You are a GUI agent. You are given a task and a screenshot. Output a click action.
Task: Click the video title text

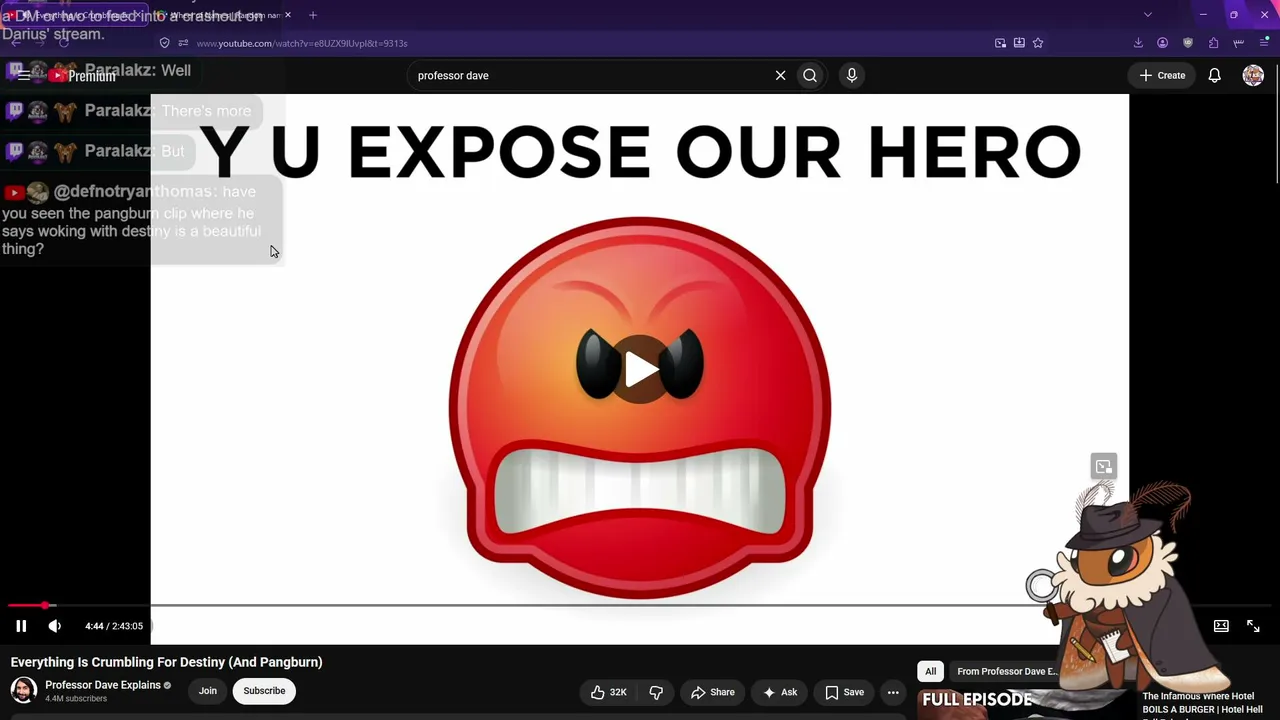[166, 662]
